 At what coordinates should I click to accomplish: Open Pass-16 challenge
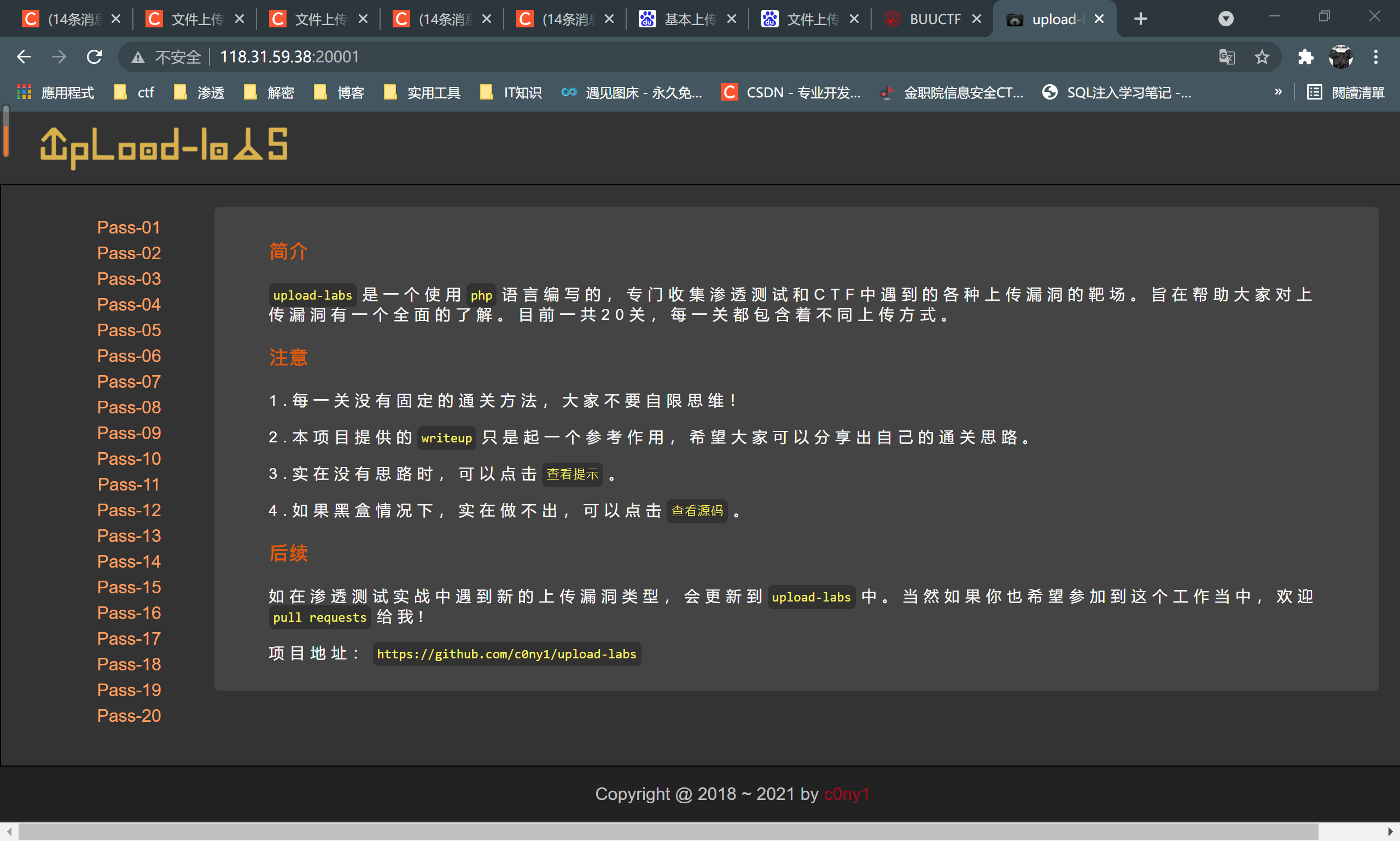(x=129, y=612)
